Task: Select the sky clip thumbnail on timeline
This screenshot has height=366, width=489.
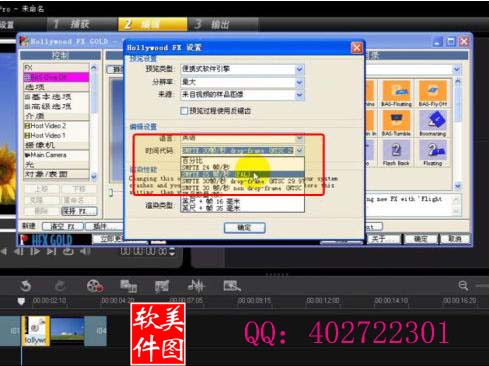Action: 67,330
